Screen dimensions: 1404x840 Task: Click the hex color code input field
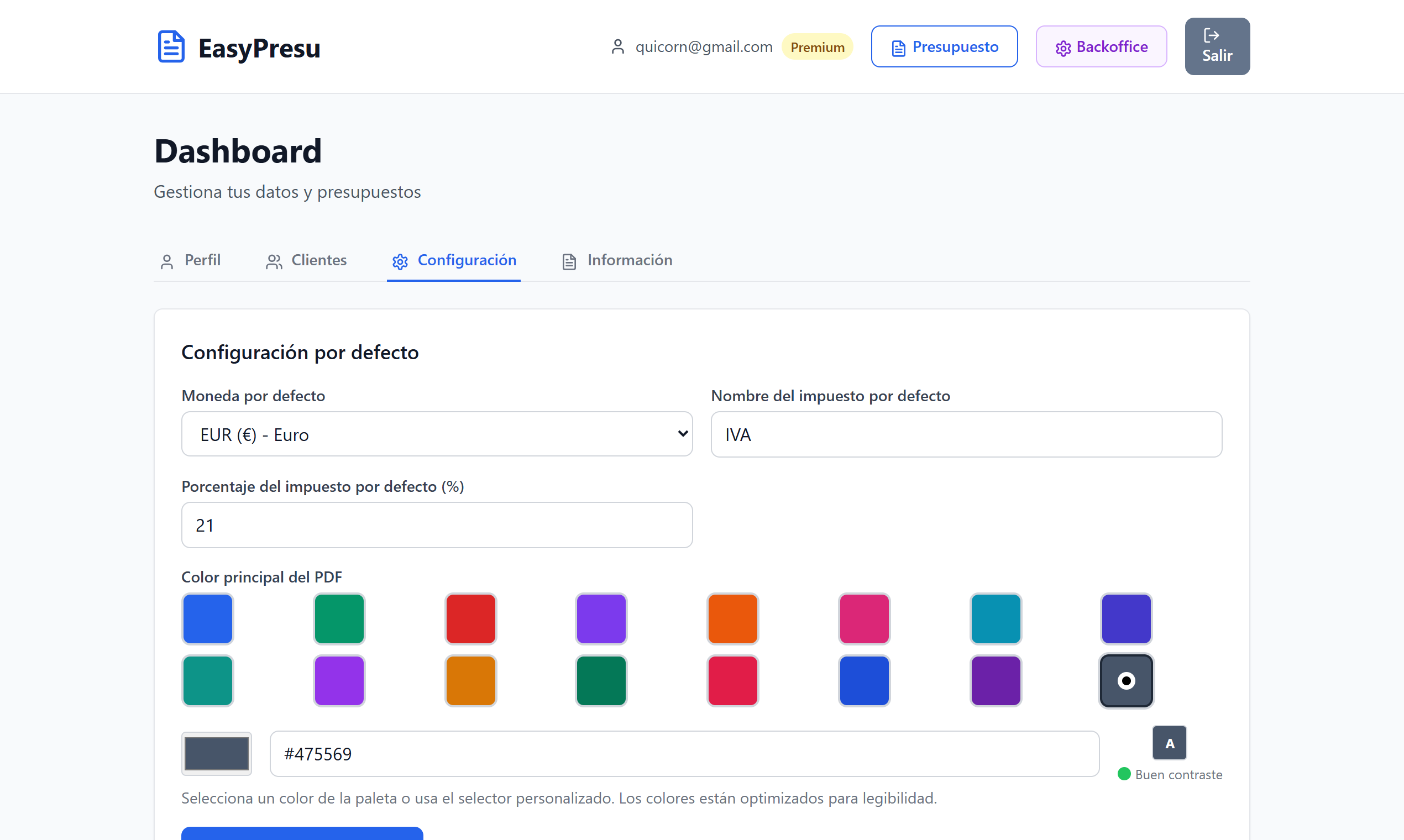[x=684, y=753]
